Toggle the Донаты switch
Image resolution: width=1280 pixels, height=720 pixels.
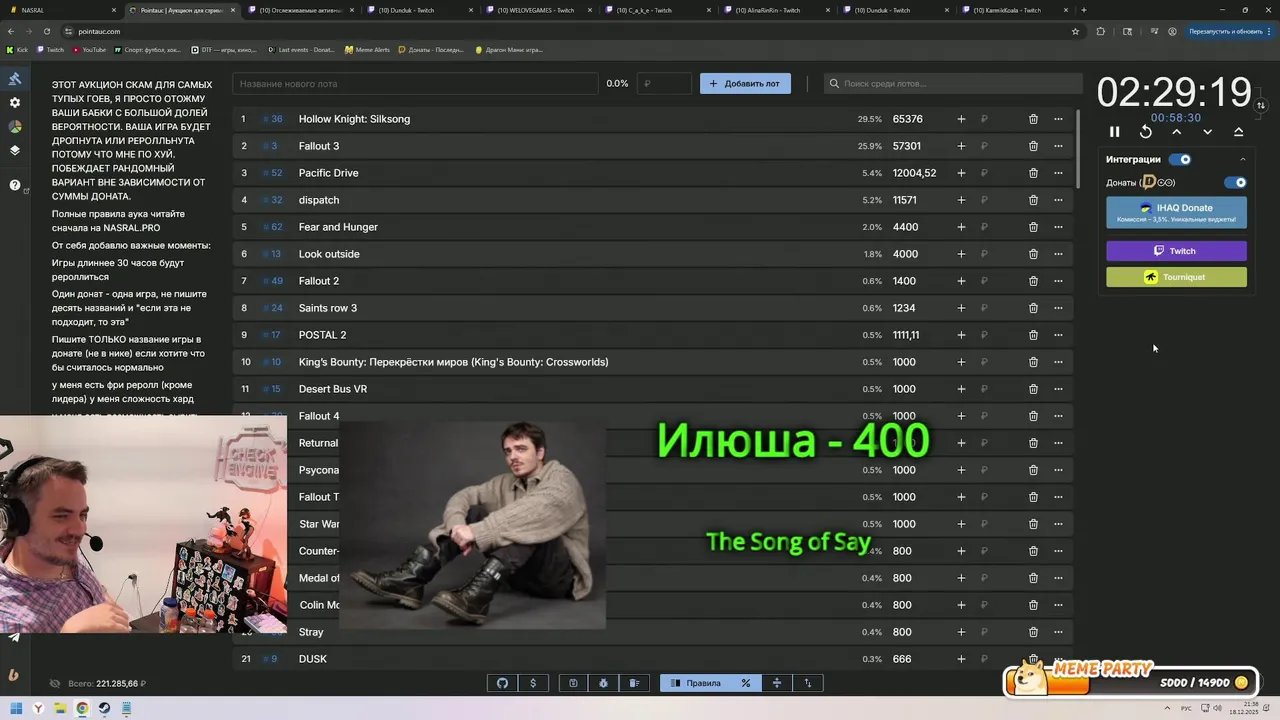tap(1236, 183)
